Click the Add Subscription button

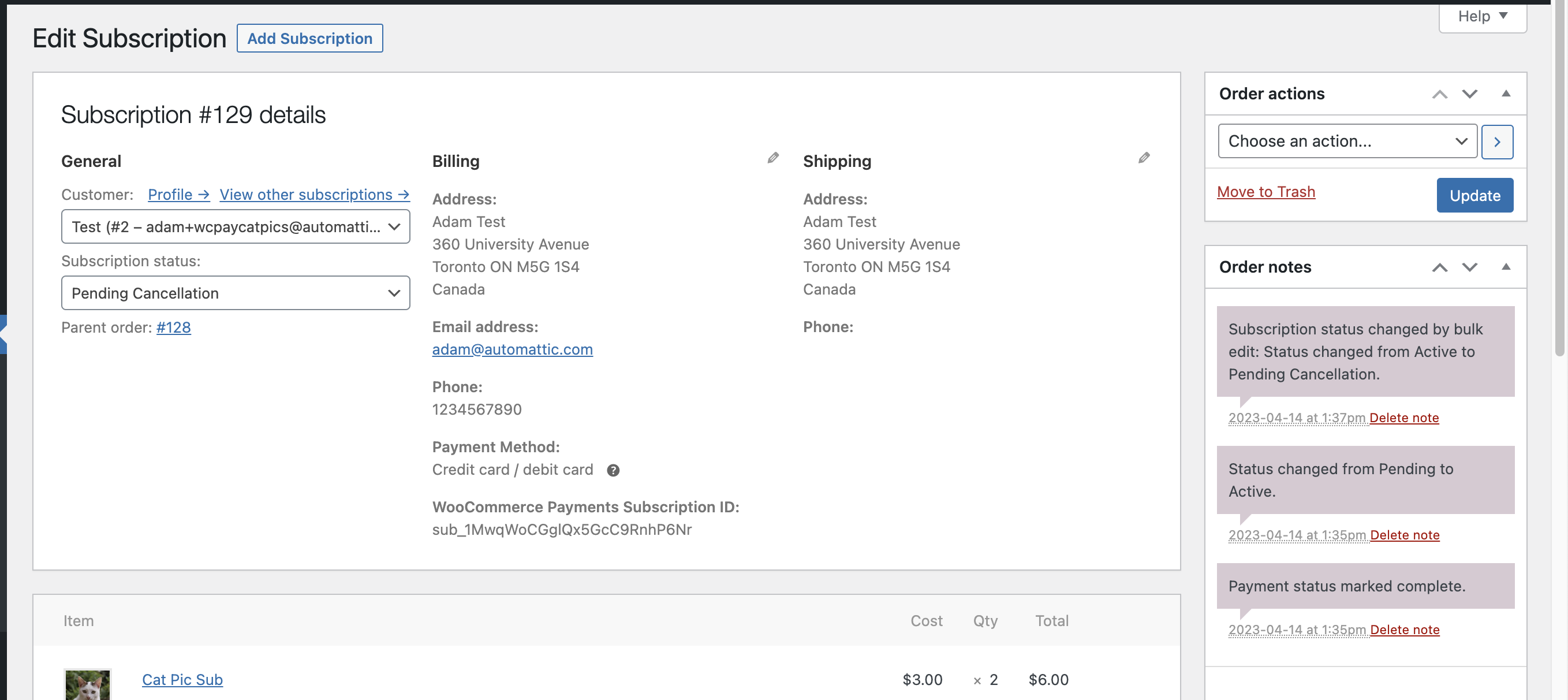(x=309, y=38)
